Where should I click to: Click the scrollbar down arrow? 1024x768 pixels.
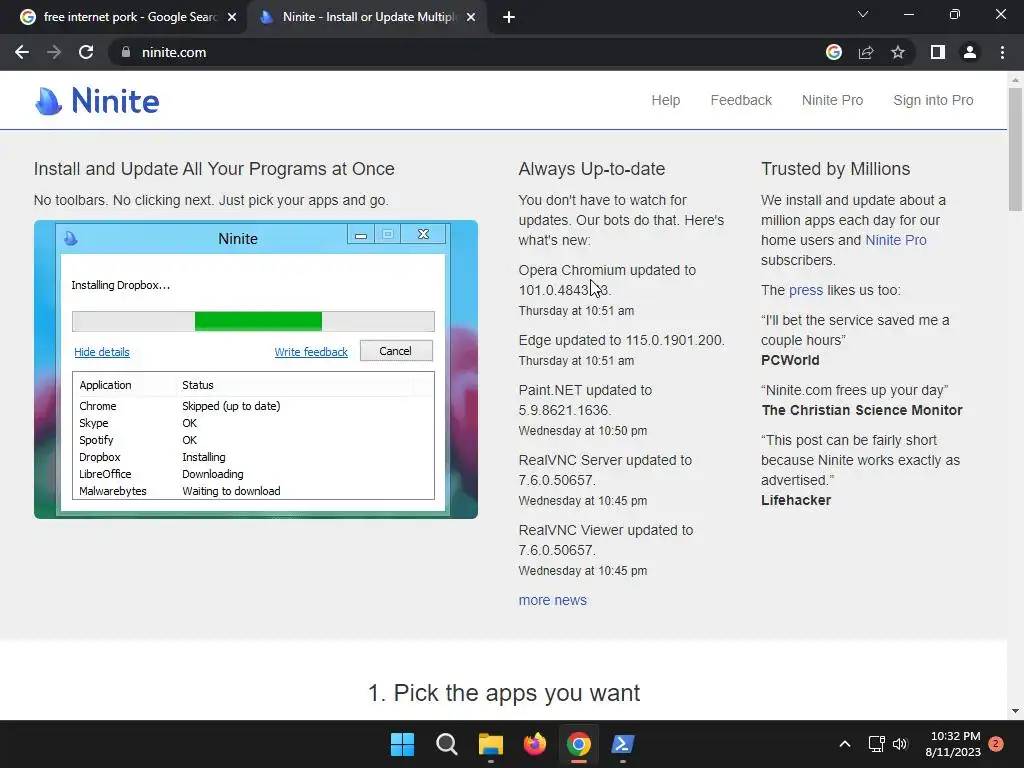point(1015,711)
